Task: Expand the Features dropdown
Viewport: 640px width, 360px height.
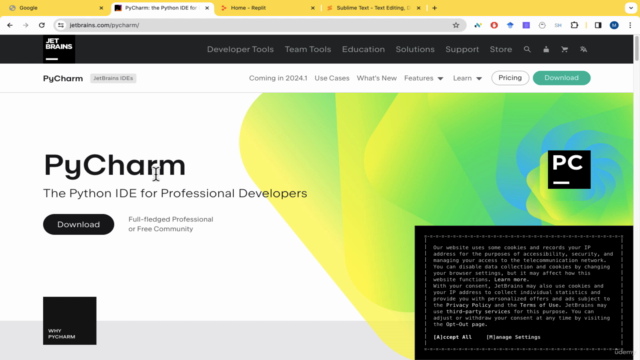Action: [x=424, y=78]
